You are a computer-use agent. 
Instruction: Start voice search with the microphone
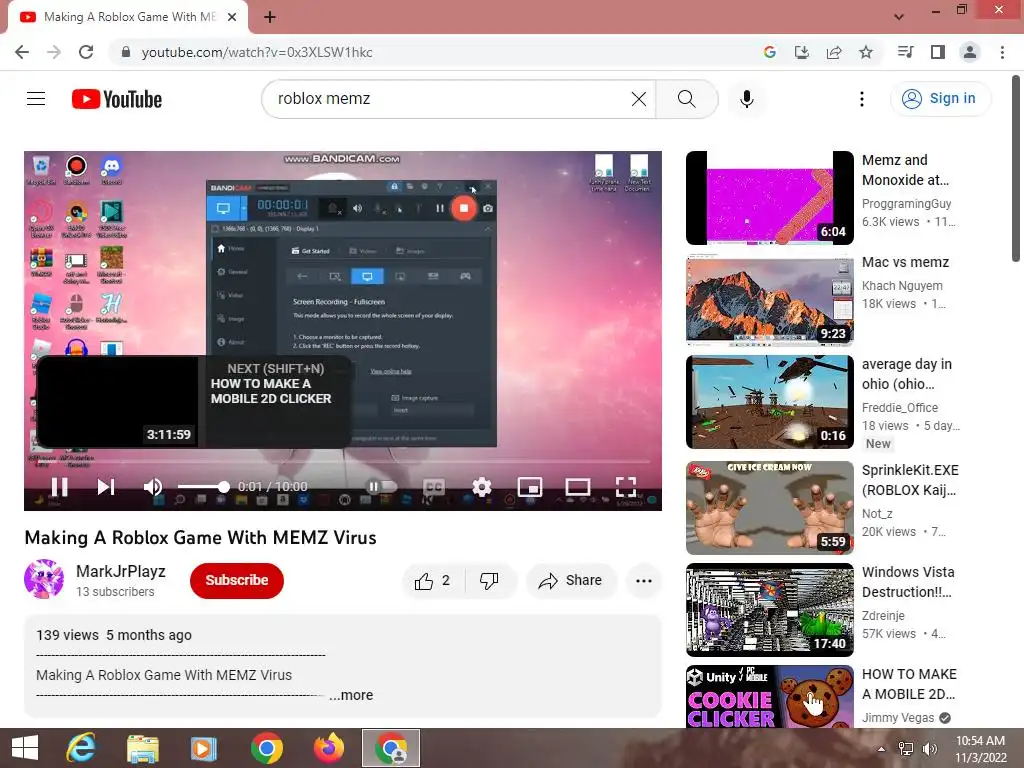click(x=747, y=99)
